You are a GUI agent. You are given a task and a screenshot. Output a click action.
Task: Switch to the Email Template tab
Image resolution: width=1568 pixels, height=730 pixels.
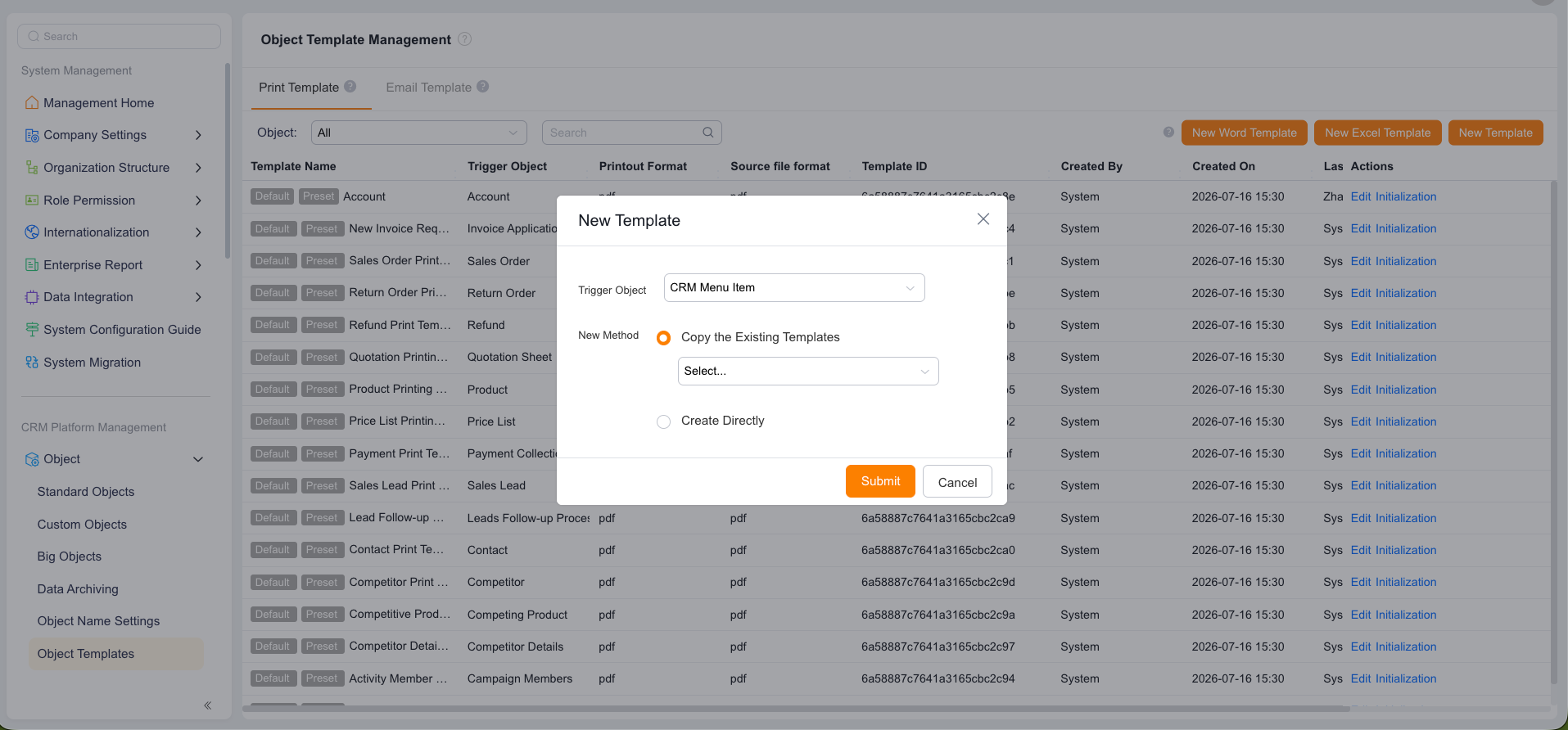[x=428, y=88]
